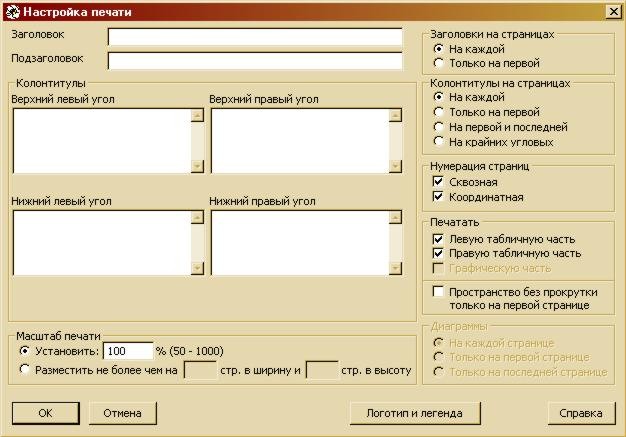Image resolution: width=626 pixels, height=437 pixels.
Task: Click the Заголовок input field
Action: [255, 37]
